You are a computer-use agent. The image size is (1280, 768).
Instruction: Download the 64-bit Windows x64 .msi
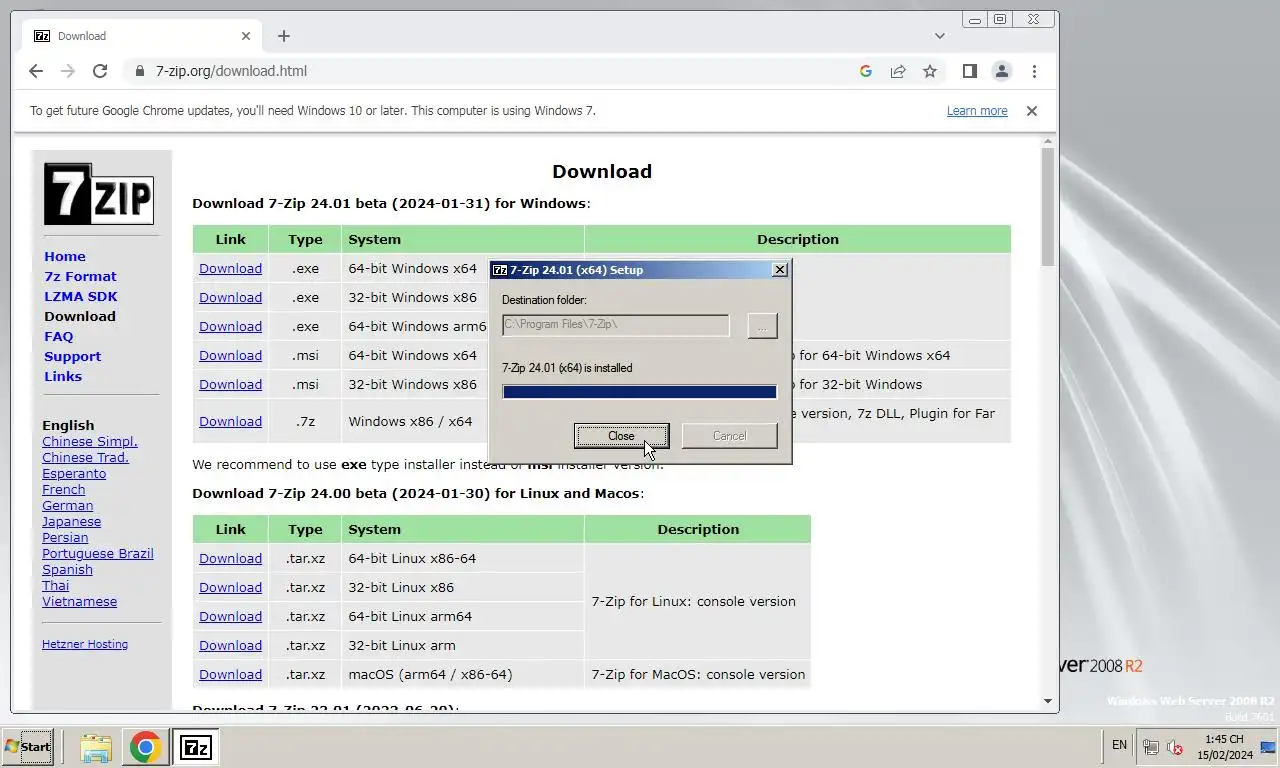tap(230, 356)
